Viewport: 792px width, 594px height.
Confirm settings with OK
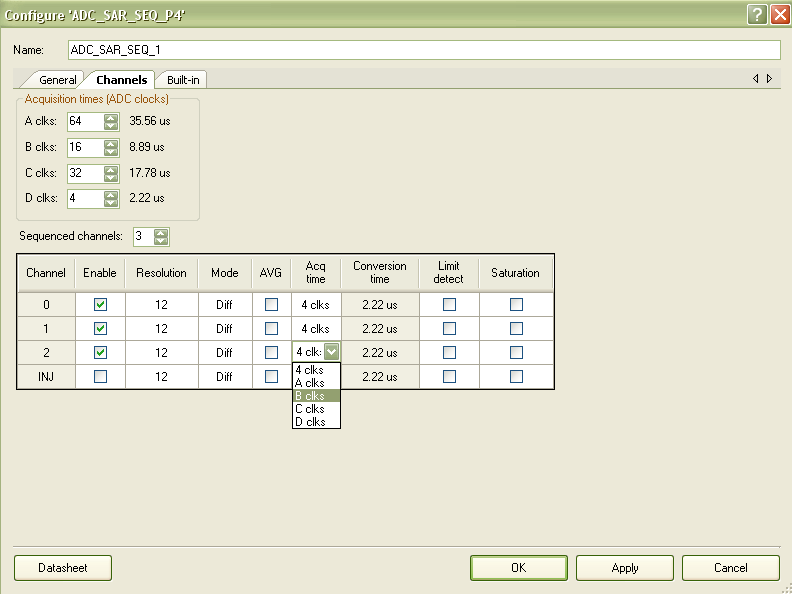[519, 568]
